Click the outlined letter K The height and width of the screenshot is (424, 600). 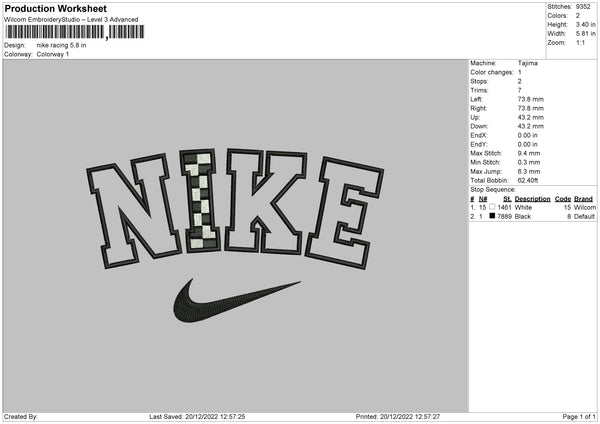coord(266,201)
